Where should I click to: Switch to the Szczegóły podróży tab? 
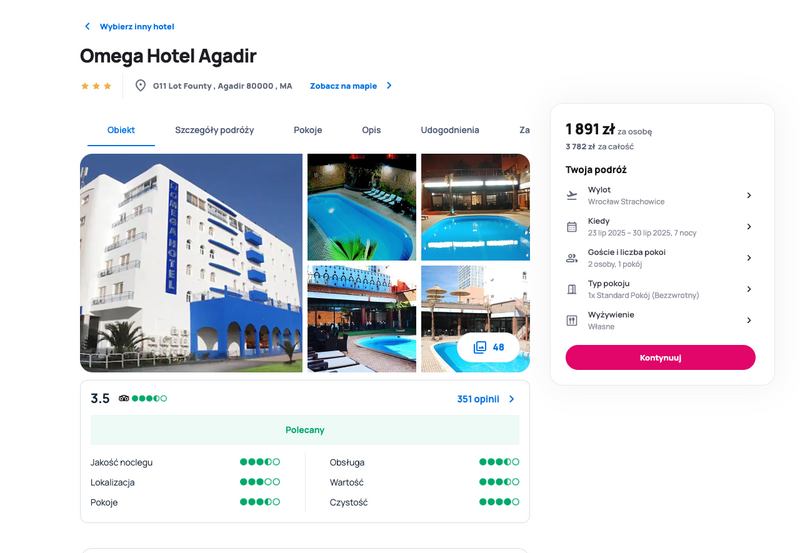pos(214,130)
